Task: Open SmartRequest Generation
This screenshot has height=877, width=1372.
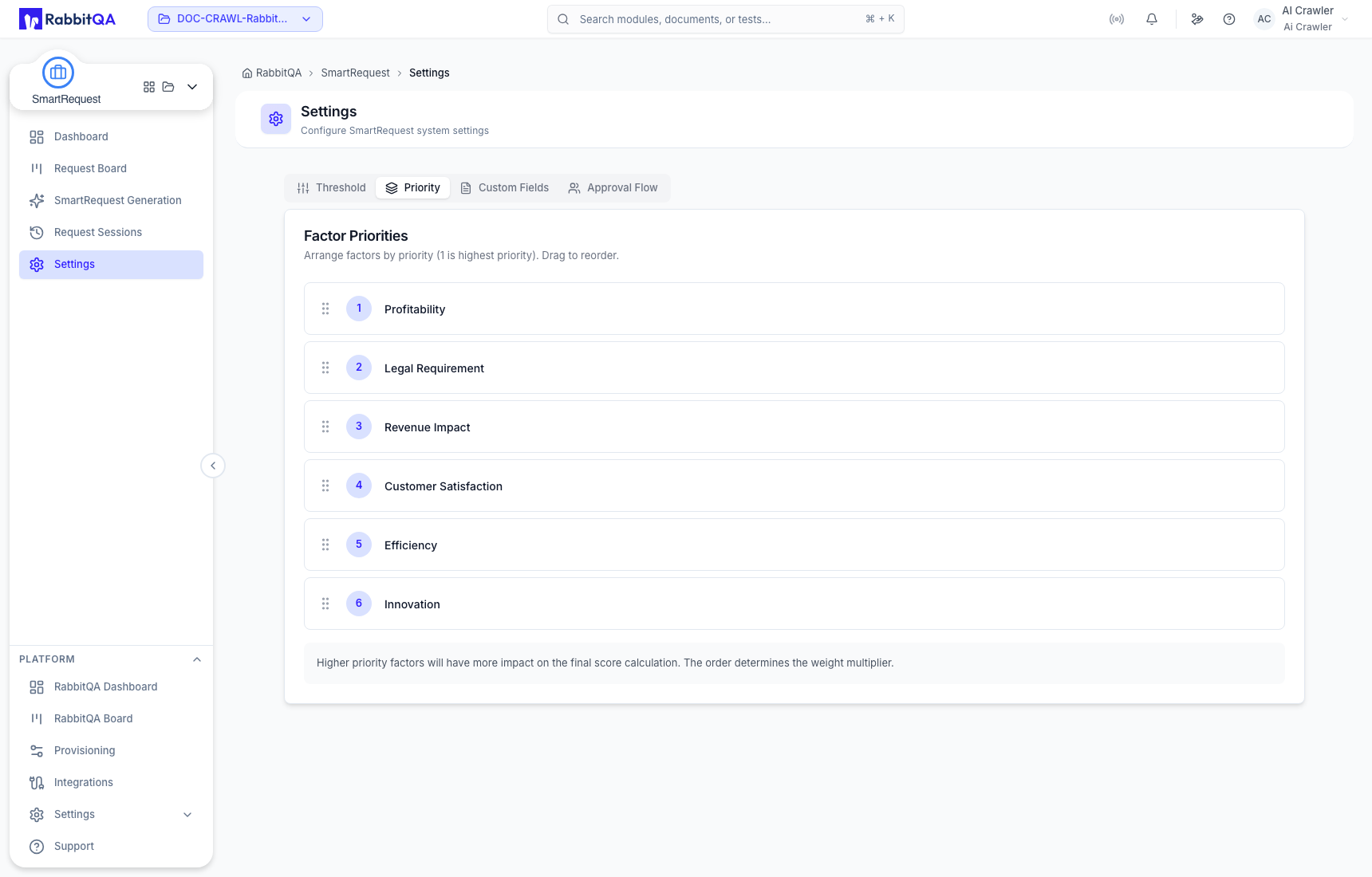Action: coord(111,201)
